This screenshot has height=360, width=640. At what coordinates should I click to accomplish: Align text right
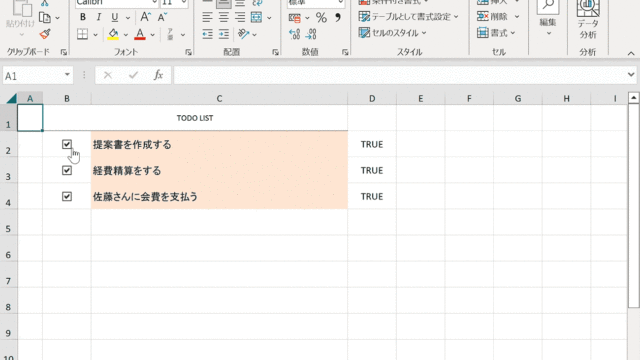(x=240, y=17)
